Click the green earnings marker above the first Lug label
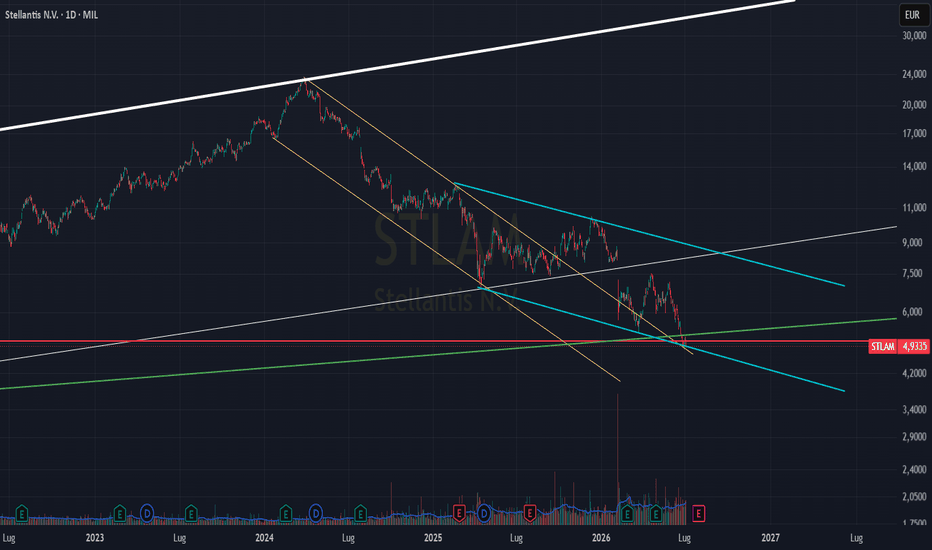Image resolution: width=932 pixels, height=550 pixels. click(21, 513)
